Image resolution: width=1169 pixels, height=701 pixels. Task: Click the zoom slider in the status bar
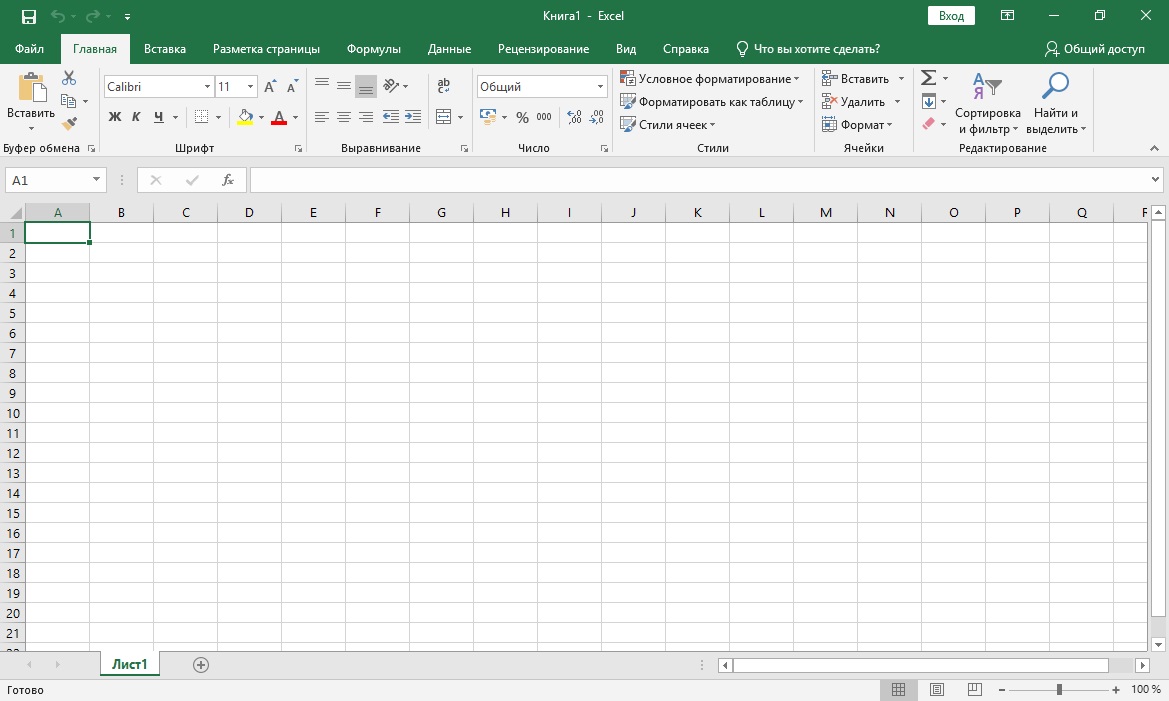[x=1059, y=690]
